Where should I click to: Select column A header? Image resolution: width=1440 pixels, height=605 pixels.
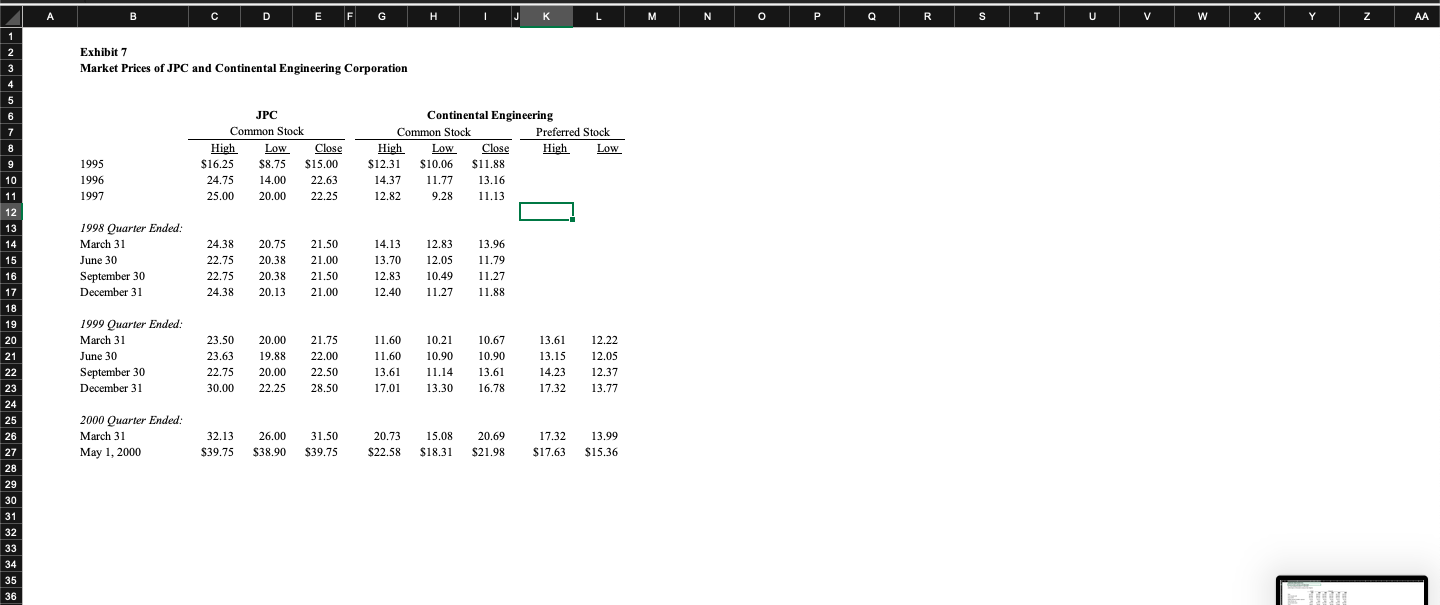50,16
